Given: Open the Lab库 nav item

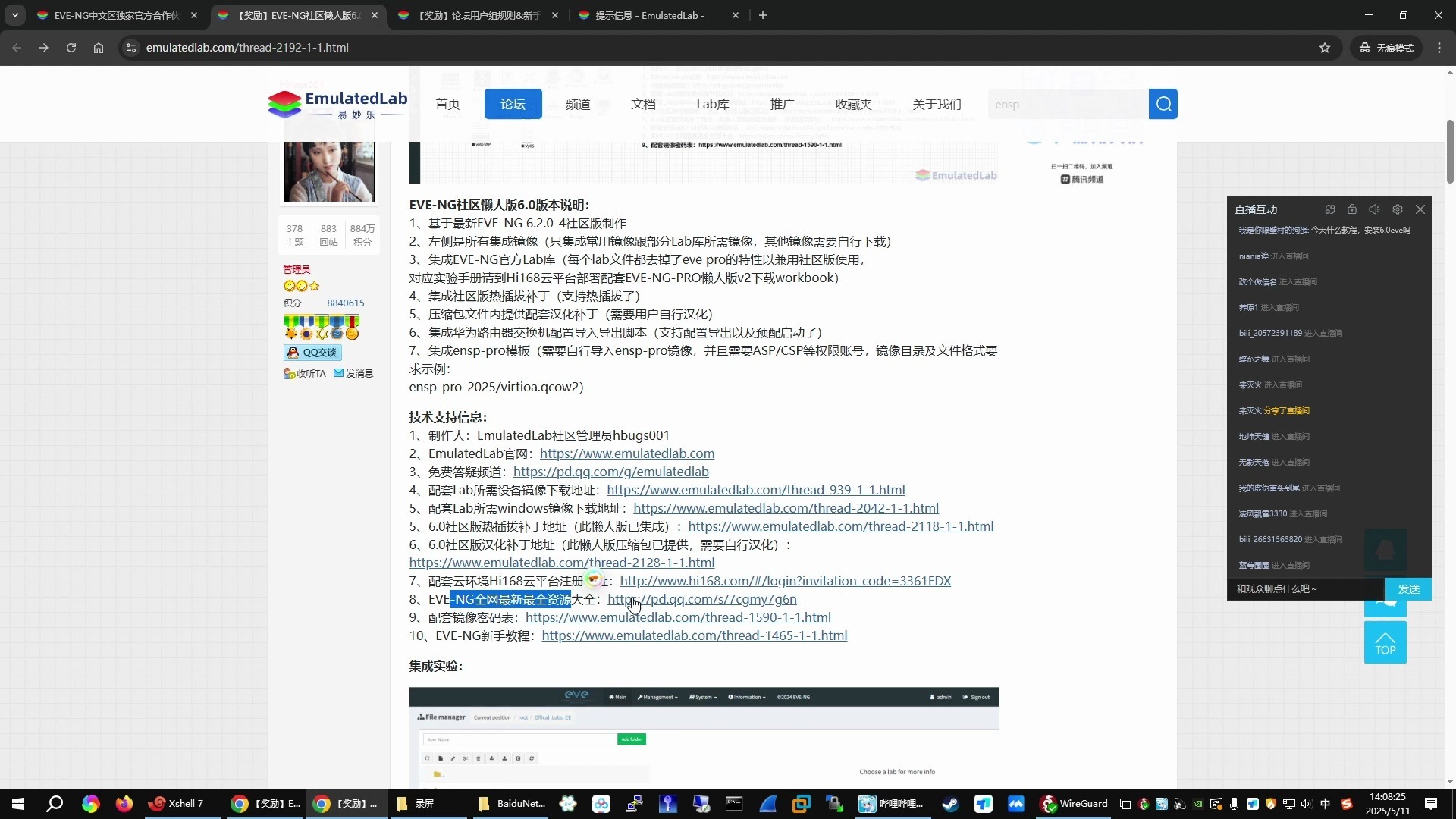Looking at the screenshot, I should [x=713, y=104].
